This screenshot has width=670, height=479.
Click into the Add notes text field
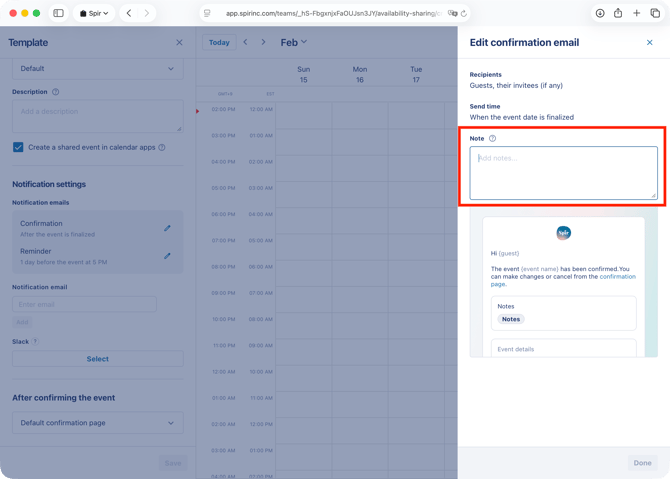coord(563,173)
